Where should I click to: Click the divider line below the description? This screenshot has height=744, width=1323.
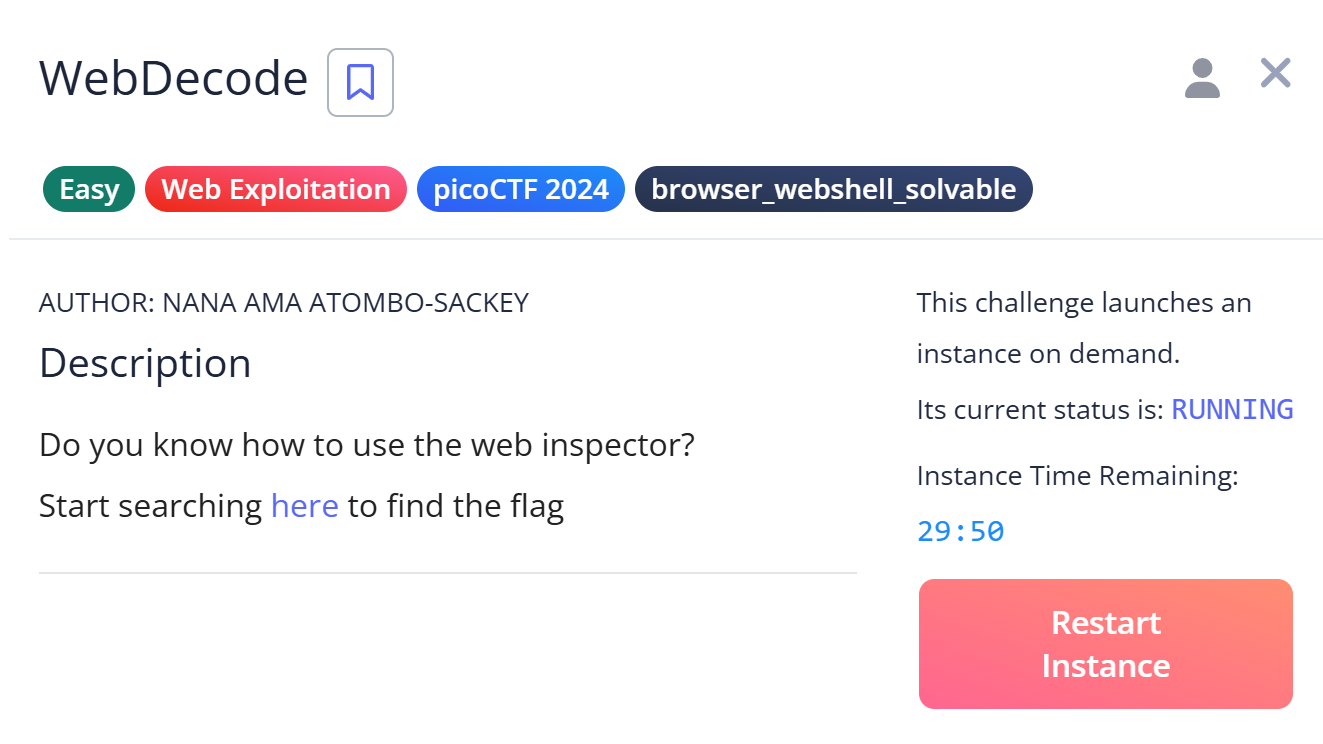click(447, 573)
